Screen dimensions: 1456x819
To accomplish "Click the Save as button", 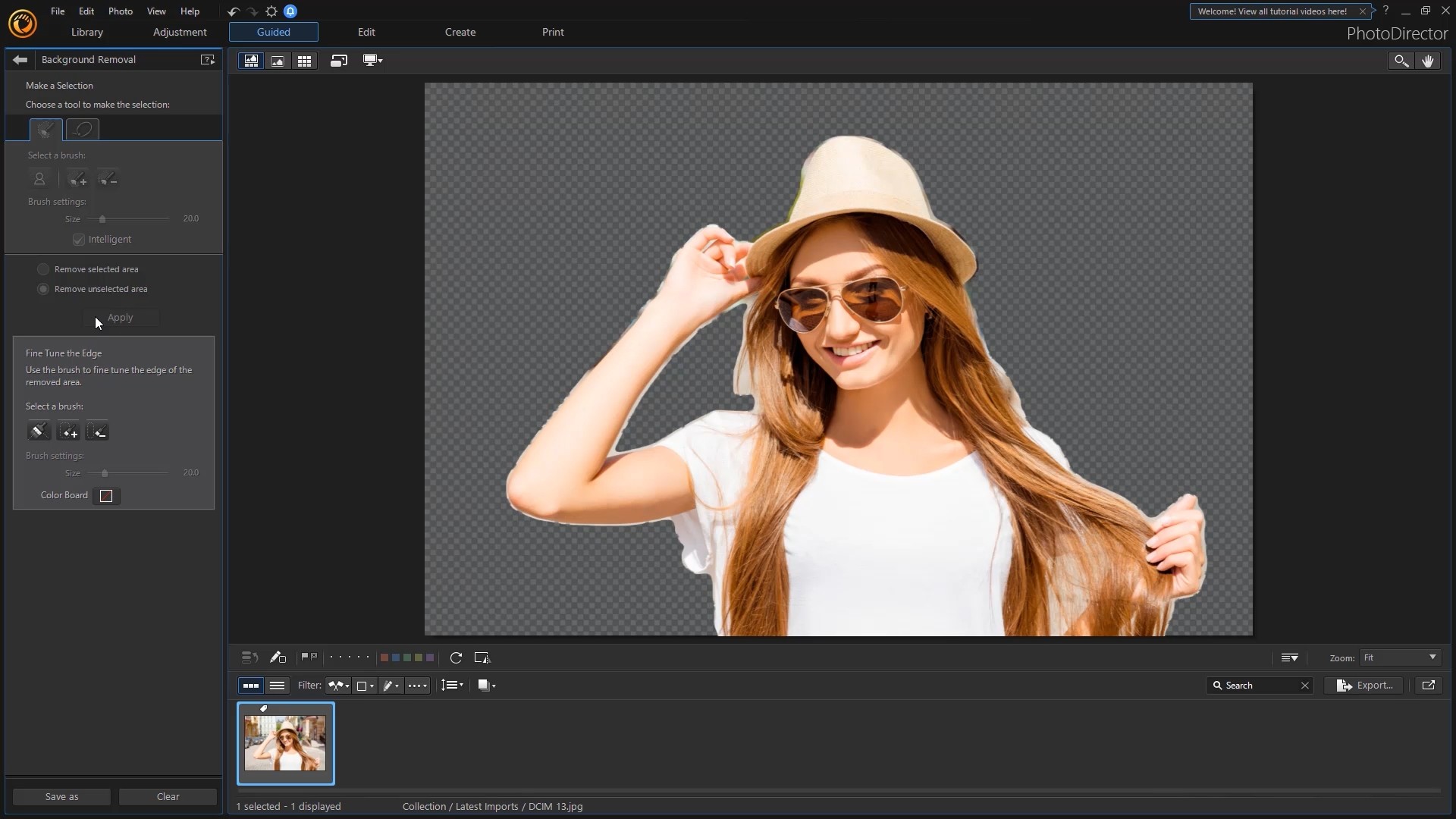I will click(61, 796).
